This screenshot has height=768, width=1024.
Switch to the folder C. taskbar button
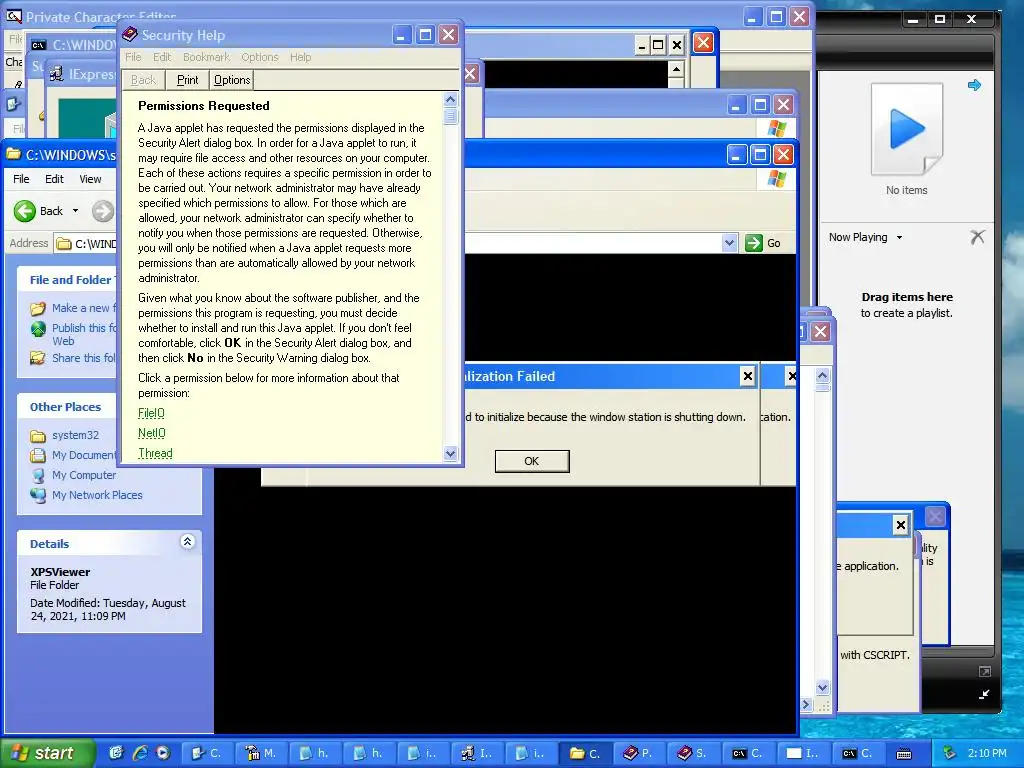pos(586,754)
